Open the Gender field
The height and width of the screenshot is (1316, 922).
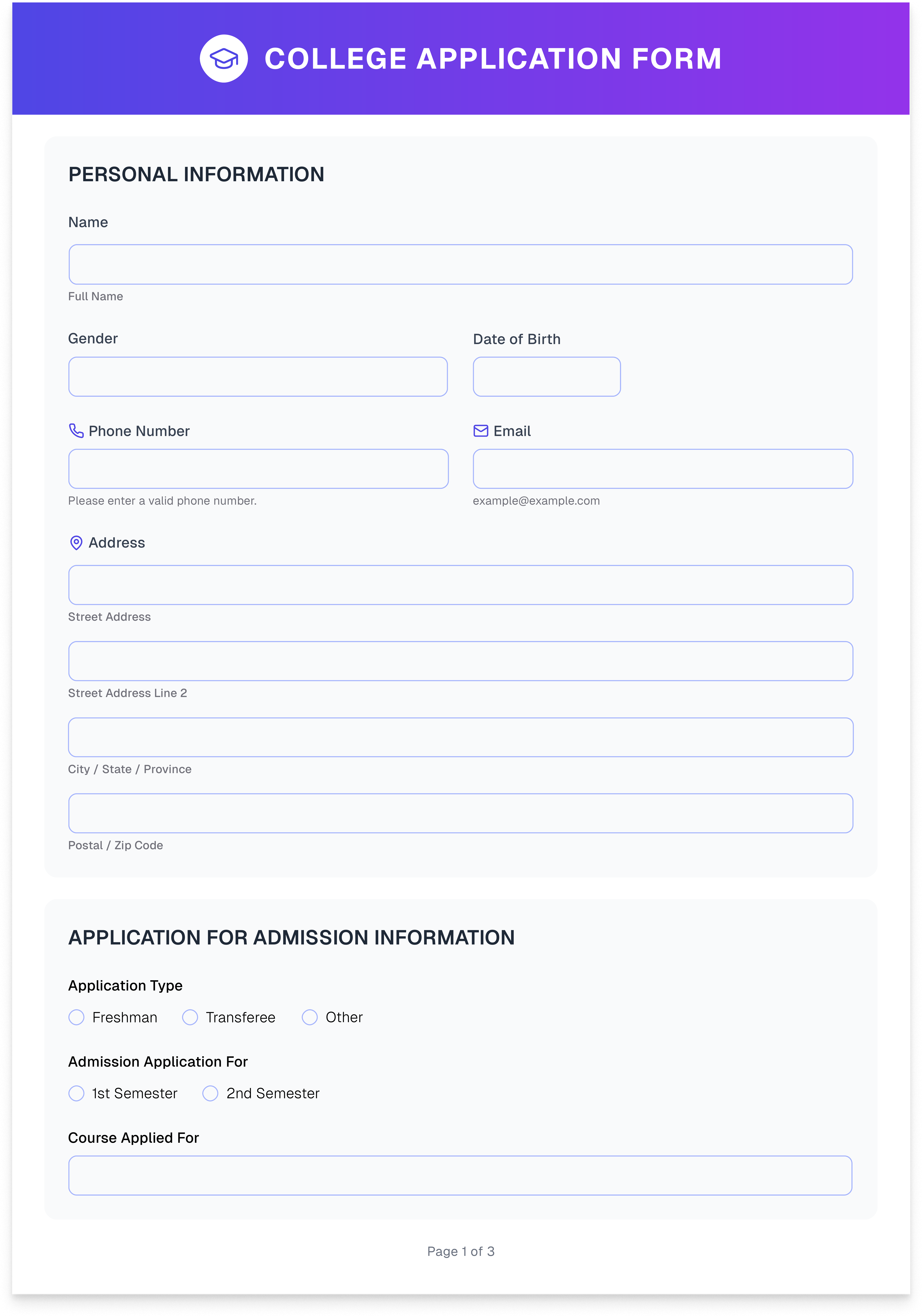[258, 377]
